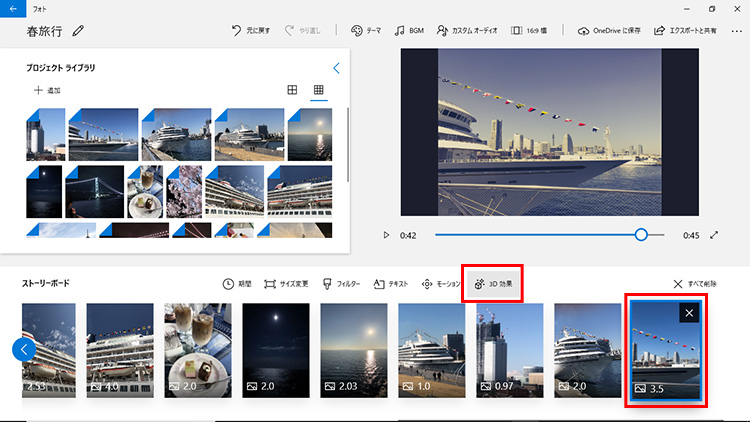Image resolution: width=750 pixels, height=422 pixels.
Task: Click the video preview seek slider
Action: tap(538, 235)
